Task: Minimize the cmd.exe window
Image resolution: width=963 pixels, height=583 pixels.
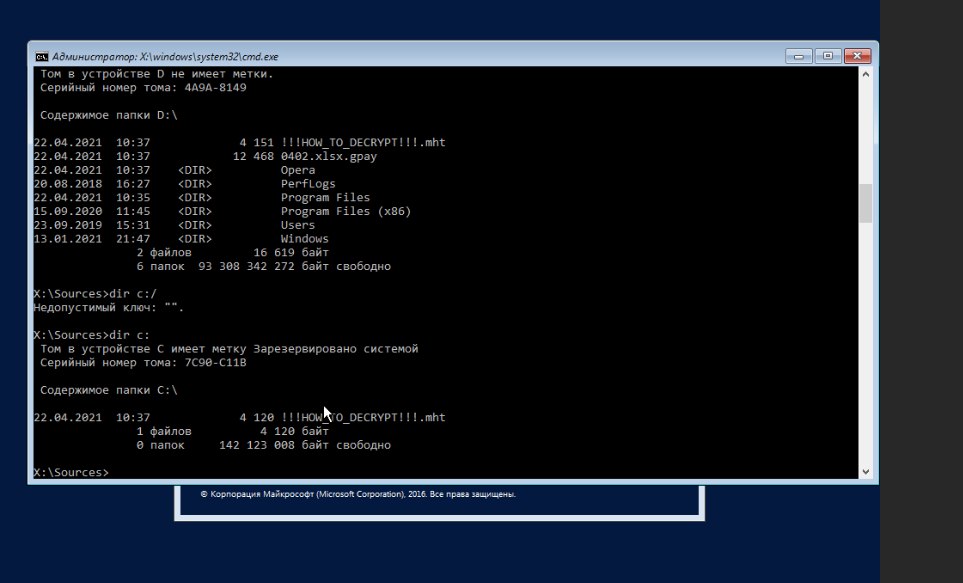Action: (798, 56)
